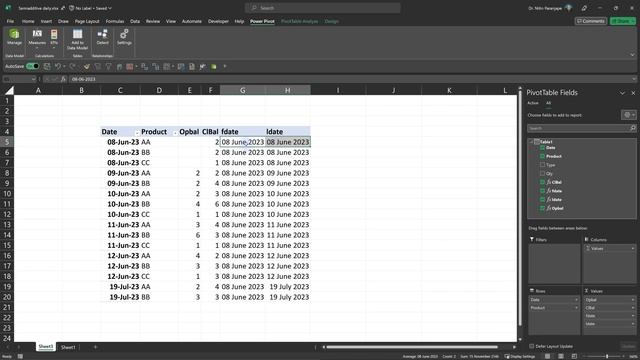The width and height of the screenshot is (640, 360).
Task: Select Page Layout view icon in status bar
Action: (x=561, y=356)
